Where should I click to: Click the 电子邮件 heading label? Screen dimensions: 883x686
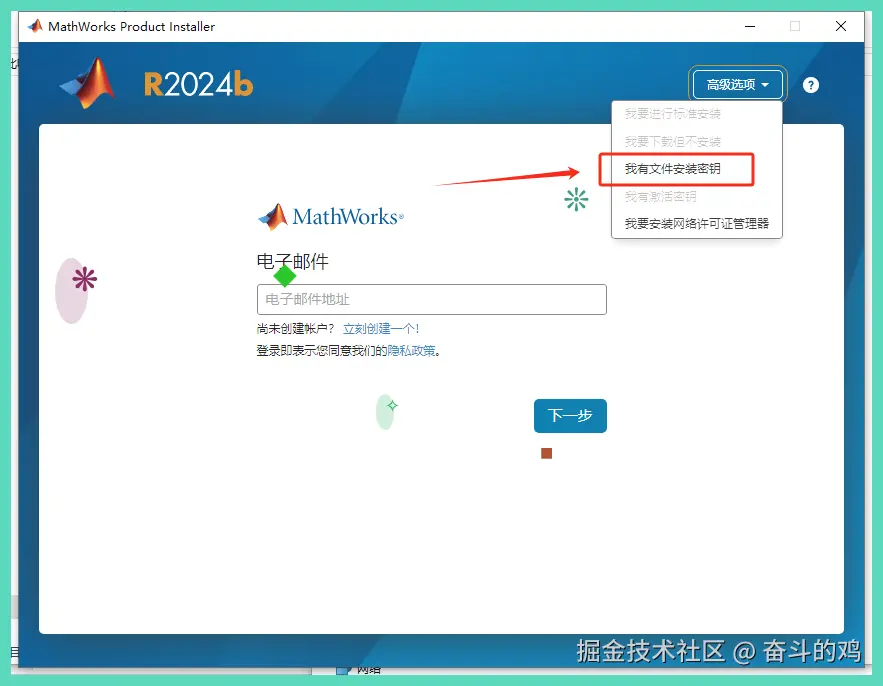click(x=292, y=261)
